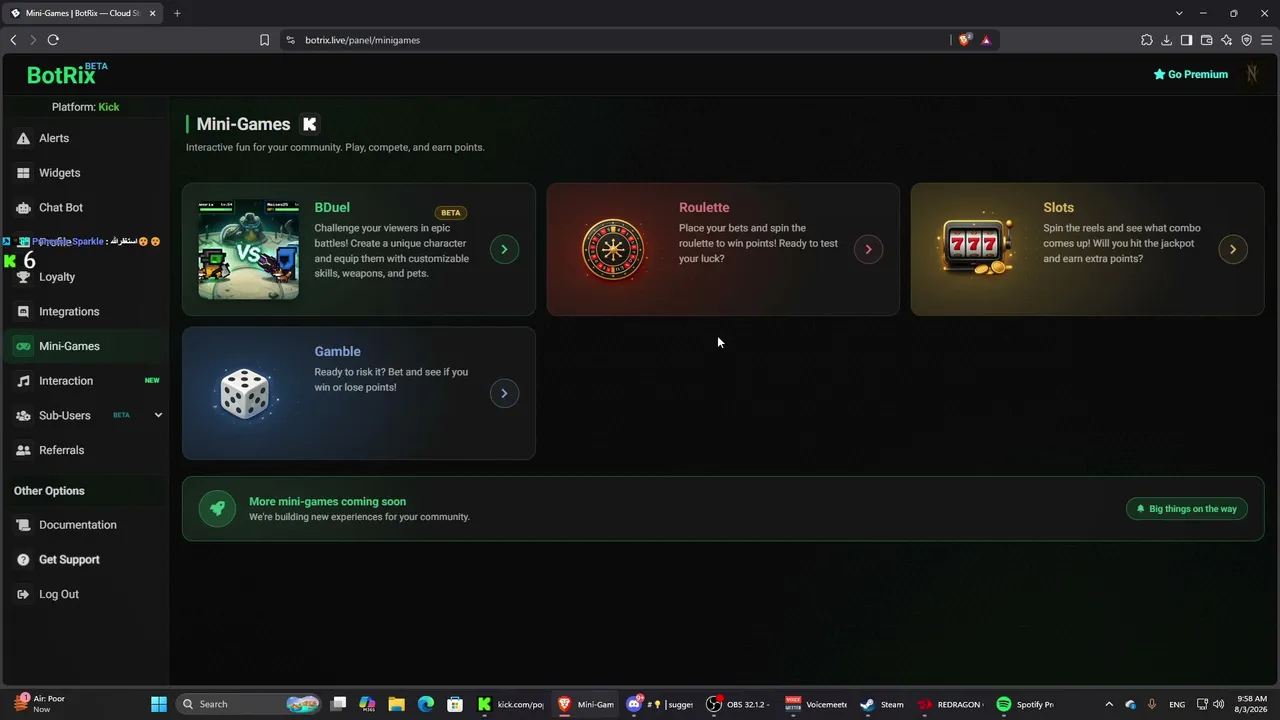This screenshot has width=1280, height=720.
Task: Click the Go Premium link
Action: pos(1190,74)
